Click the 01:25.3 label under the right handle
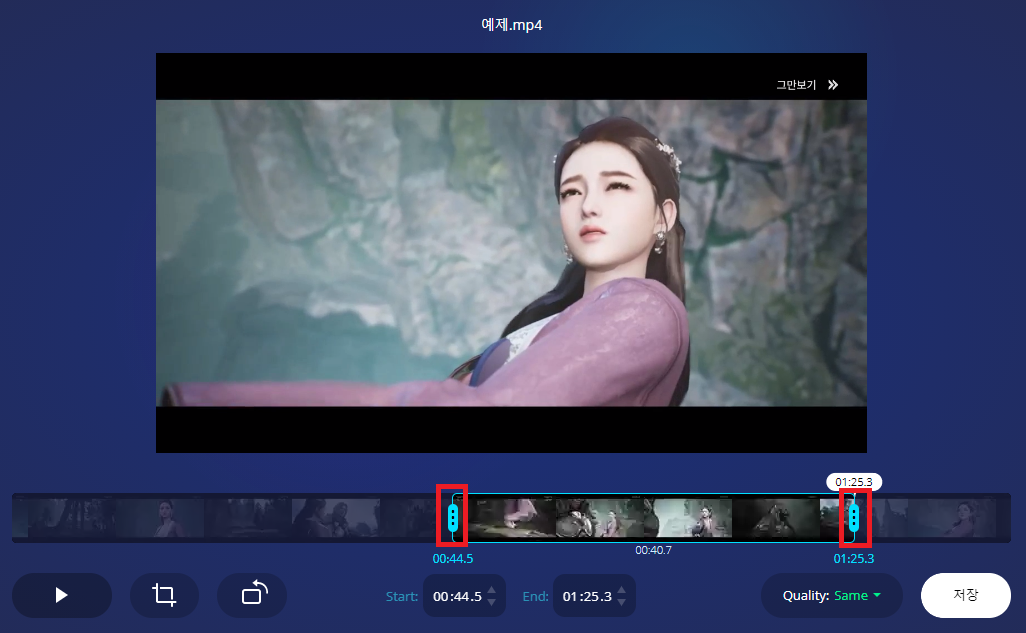This screenshot has height=633, width=1026. (x=854, y=559)
